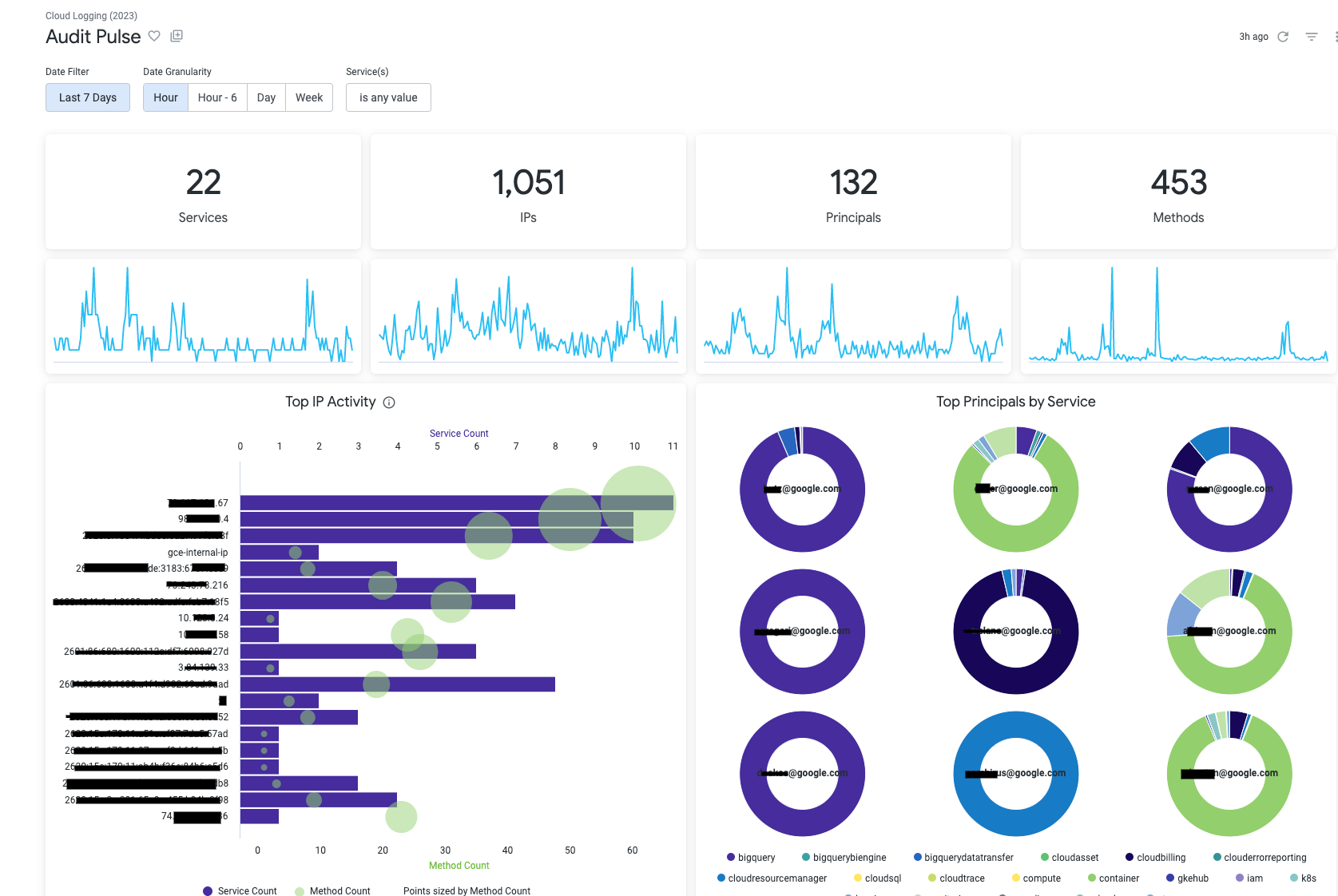Set granularity to Day
This screenshot has height=896, width=1338.
(x=266, y=97)
